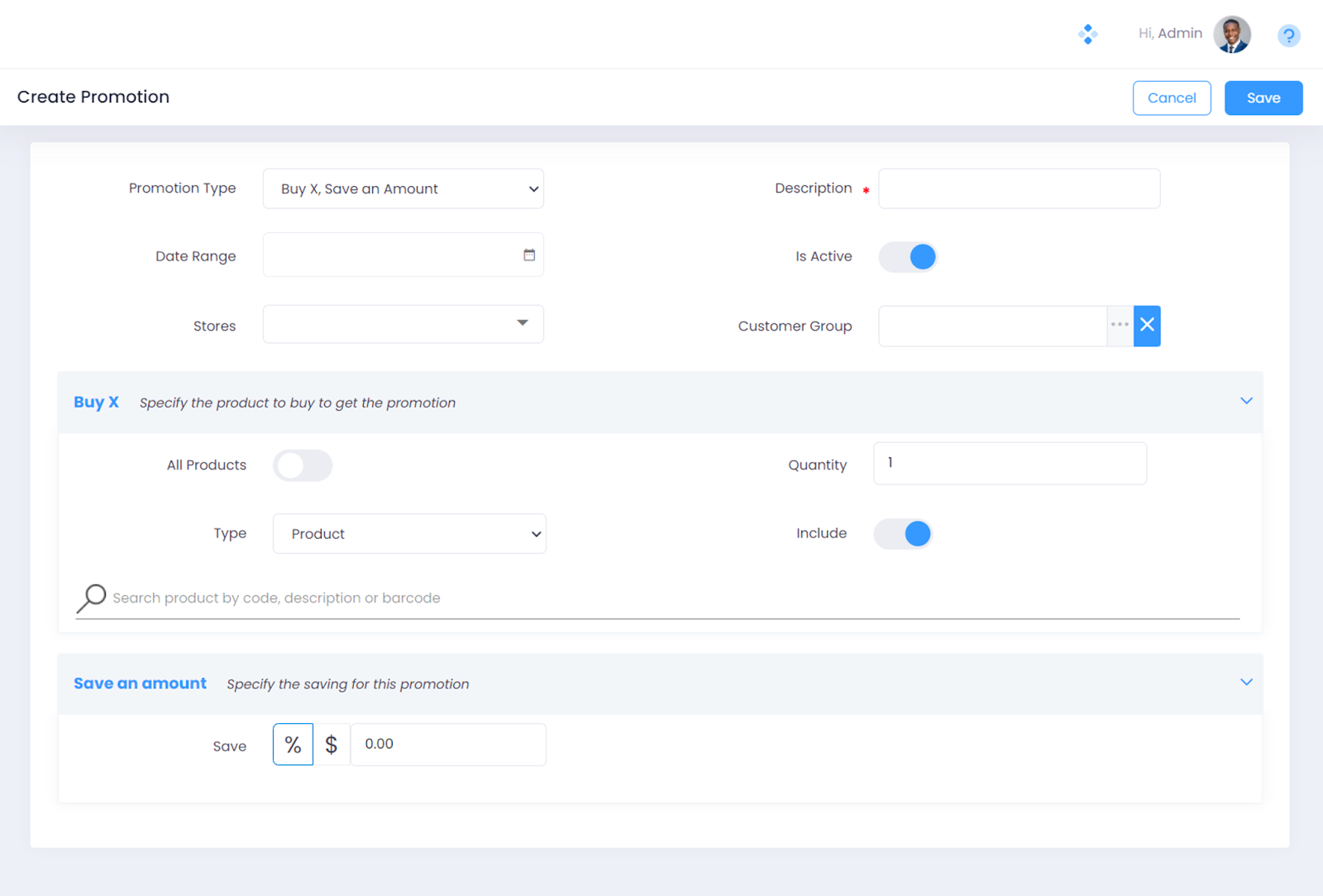The image size is (1323, 896).
Task: Click the Save button
Action: [x=1263, y=98]
